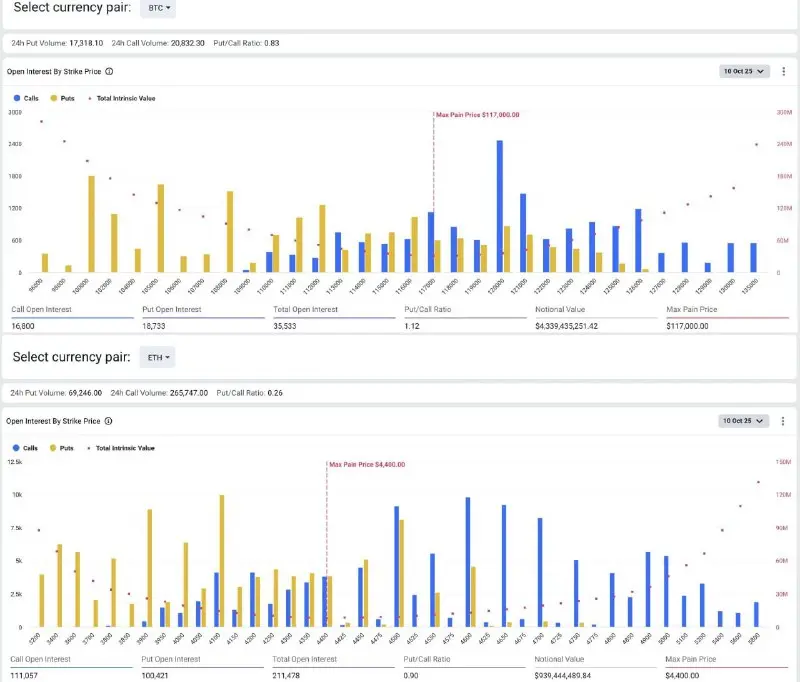The width and height of the screenshot is (800, 682).
Task: Toggle Puts series in ETH chart legend
Action: pyautogui.click(x=61, y=448)
